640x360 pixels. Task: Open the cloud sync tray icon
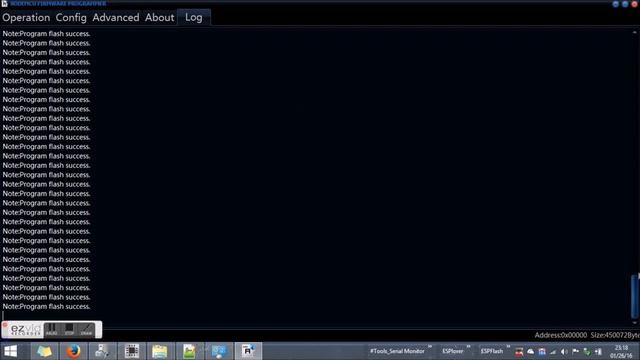tap(531, 351)
